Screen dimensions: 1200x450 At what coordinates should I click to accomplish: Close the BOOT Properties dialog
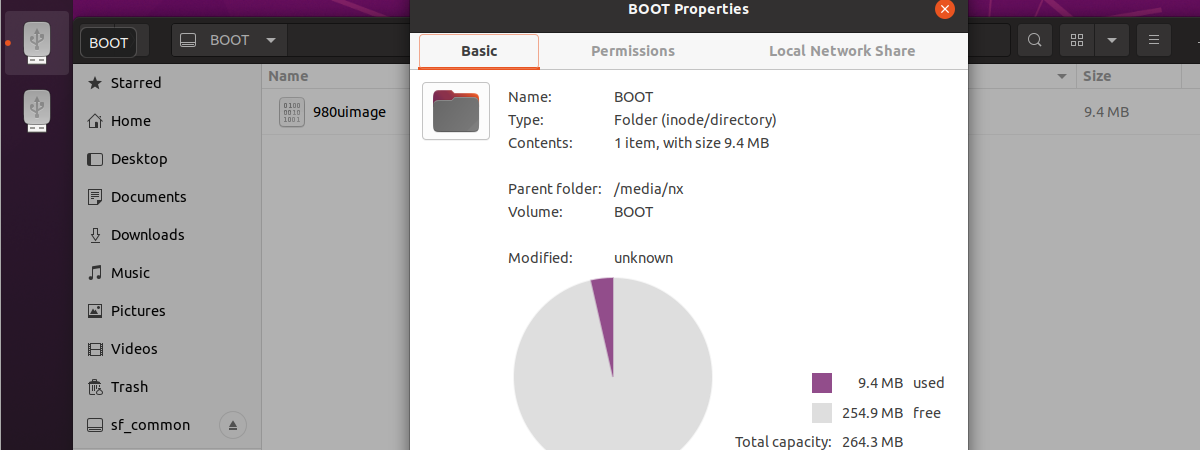(x=944, y=9)
